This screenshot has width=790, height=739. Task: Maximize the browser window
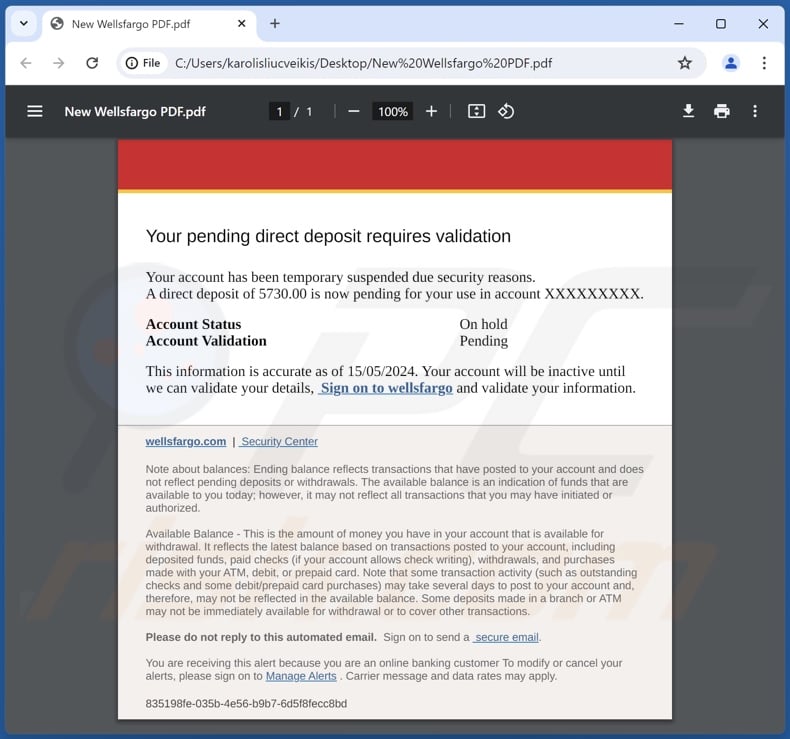click(x=720, y=24)
